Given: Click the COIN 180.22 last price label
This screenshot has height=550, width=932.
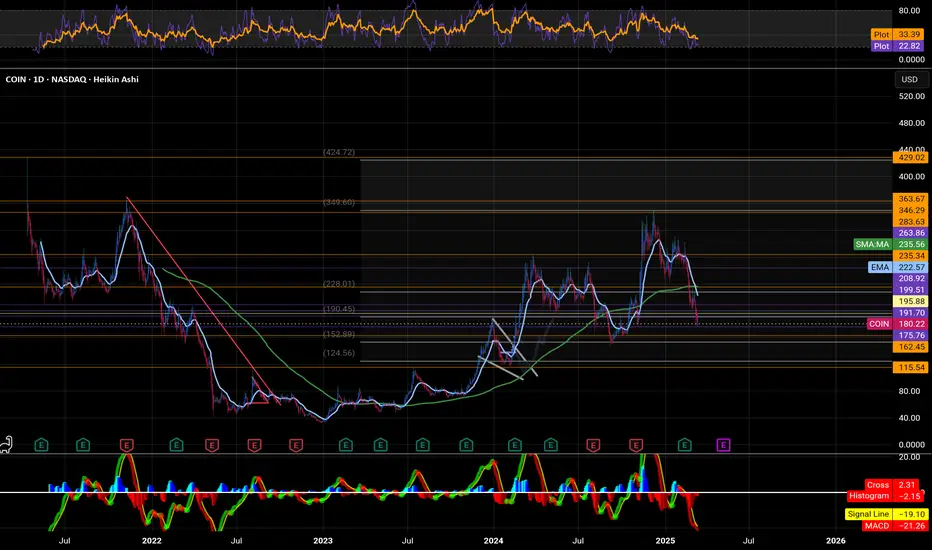Looking at the screenshot, I should 898,324.
